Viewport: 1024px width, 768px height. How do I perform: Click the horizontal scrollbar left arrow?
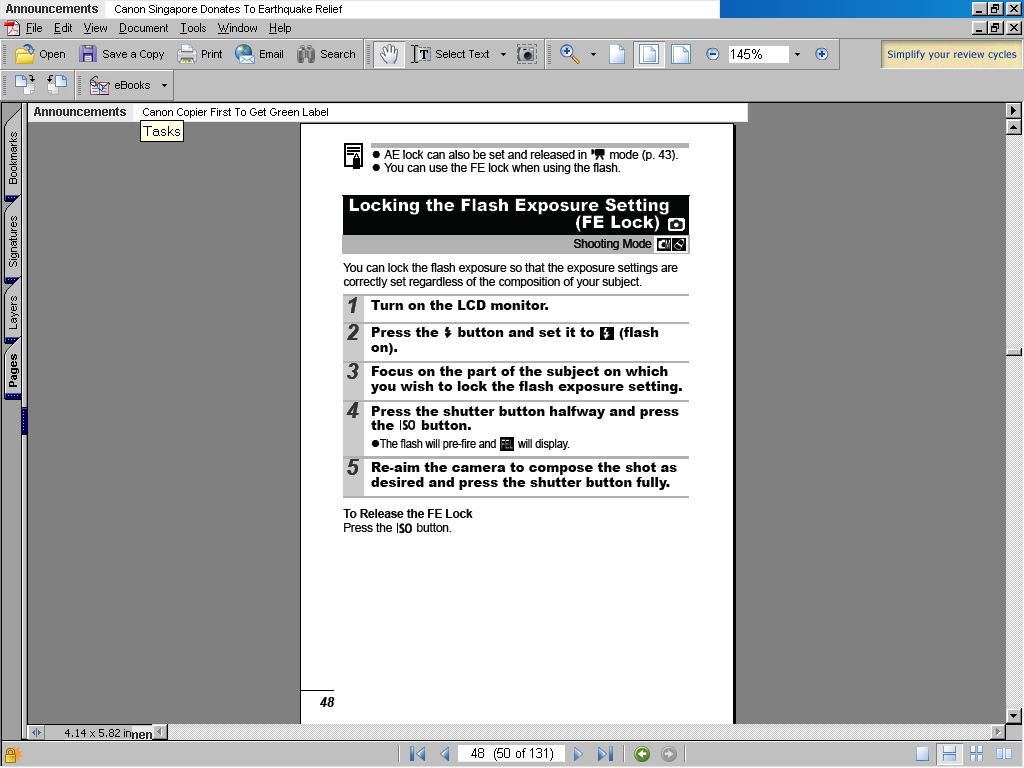(x=159, y=732)
